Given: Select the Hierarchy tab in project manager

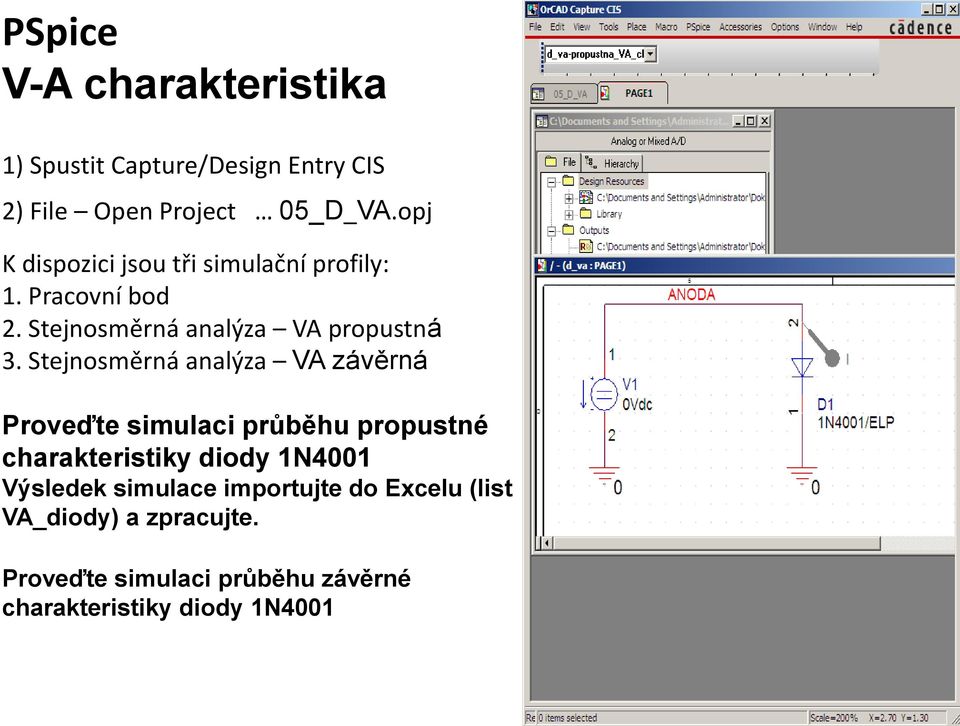Looking at the screenshot, I should pyautogui.click(x=612, y=163).
